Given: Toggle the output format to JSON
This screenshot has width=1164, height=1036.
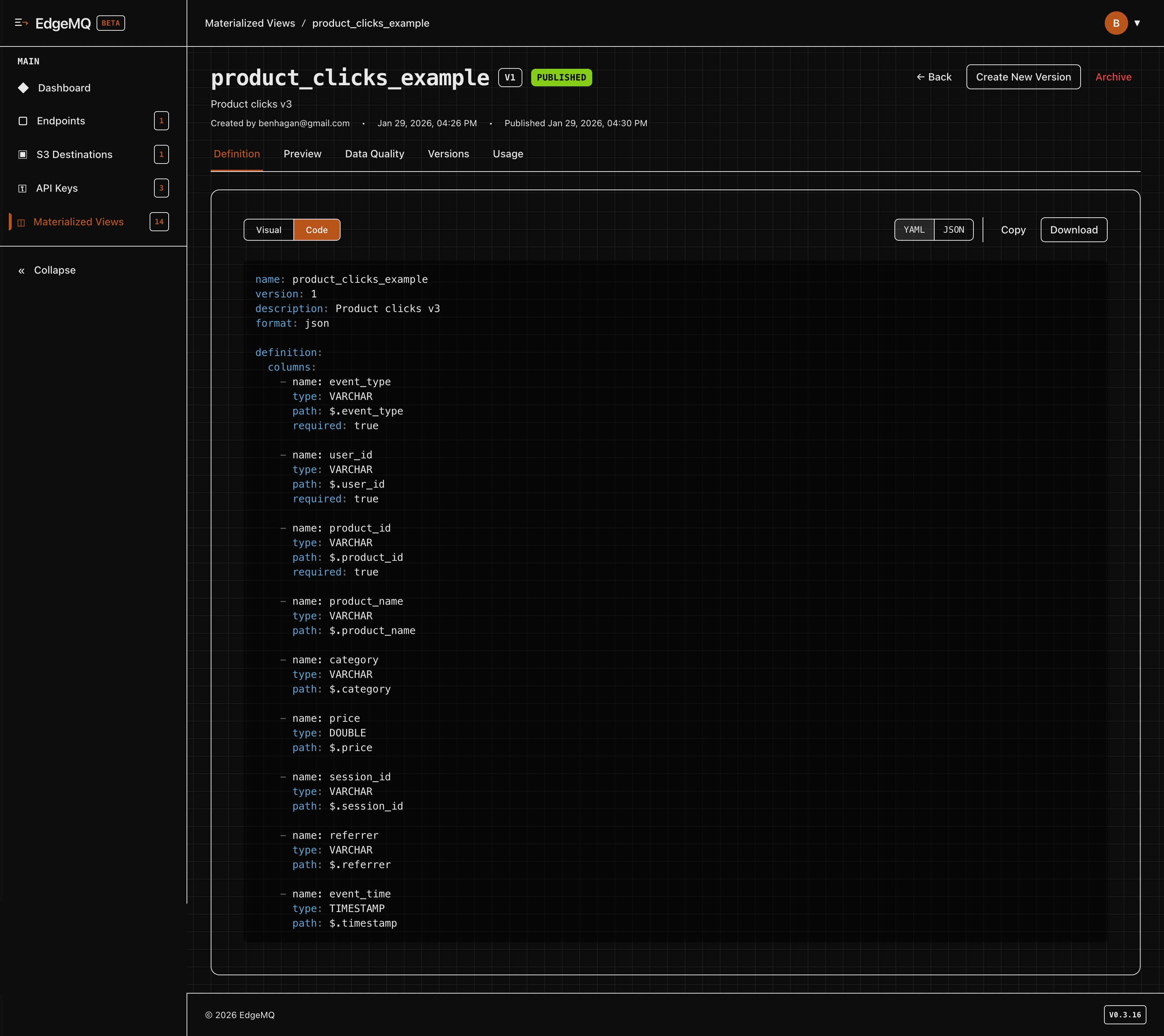Looking at the screenshot, I should click(x=953, y=229).
